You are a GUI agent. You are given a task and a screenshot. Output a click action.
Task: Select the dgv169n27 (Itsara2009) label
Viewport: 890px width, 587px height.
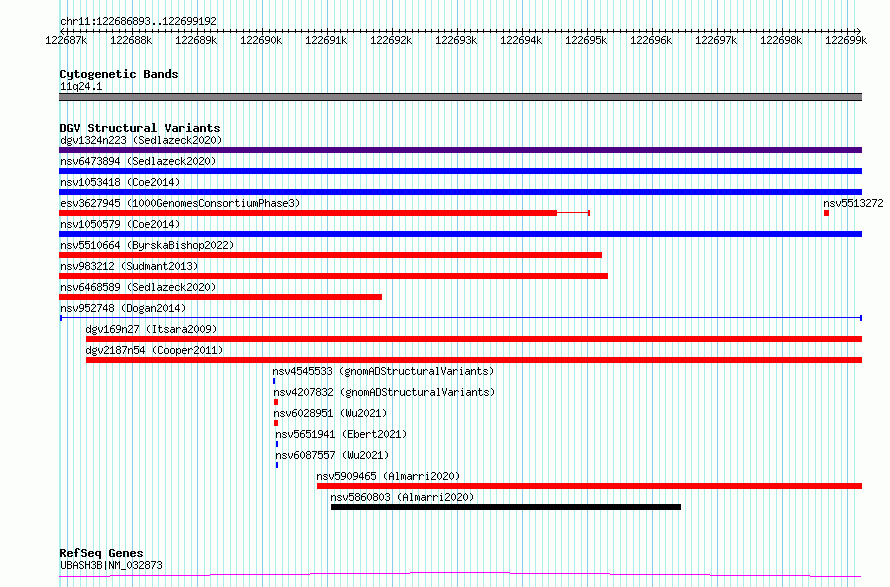(x=151, y=329)
